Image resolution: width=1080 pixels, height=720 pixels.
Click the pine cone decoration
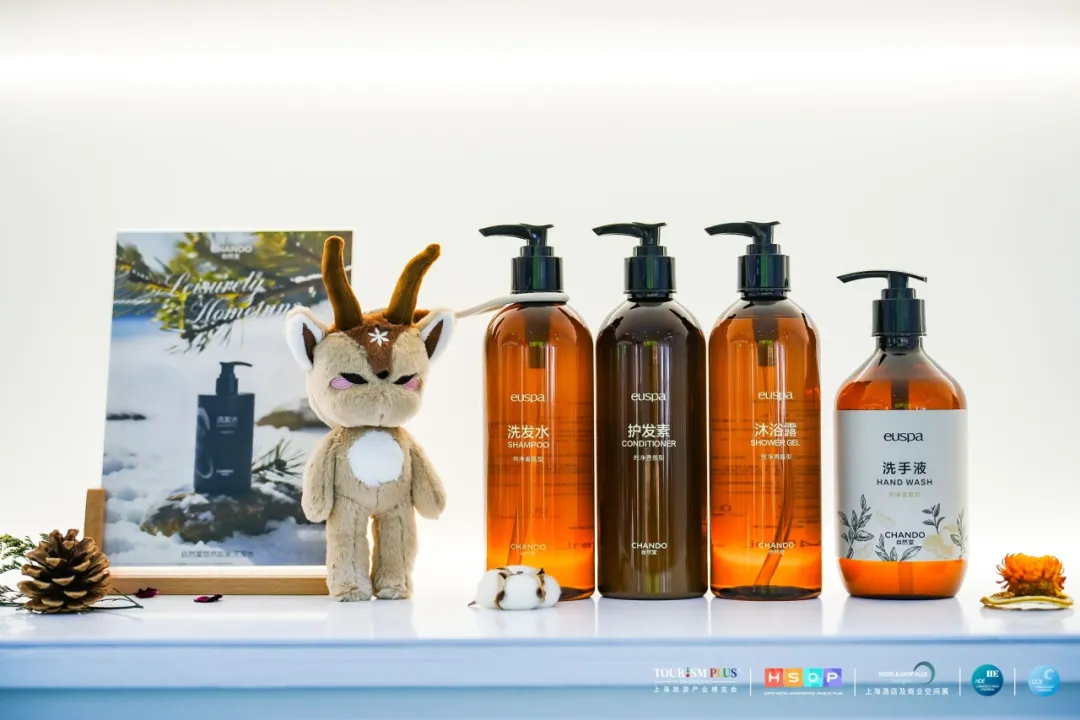65,570
